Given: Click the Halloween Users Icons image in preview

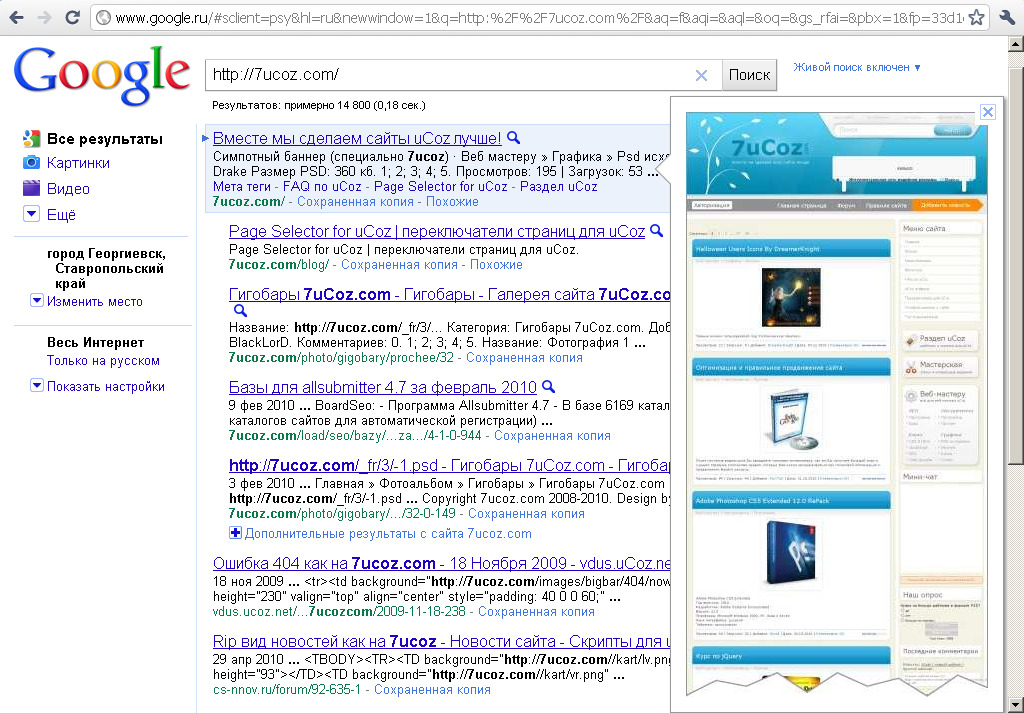Looking at the screenshot, I should pos(791,297).
